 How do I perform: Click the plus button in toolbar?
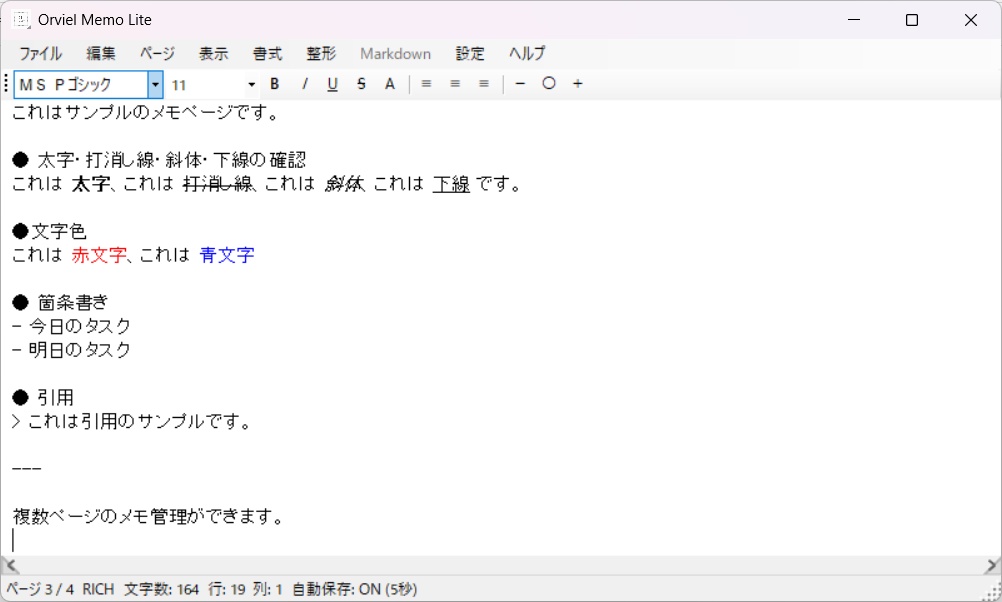pyautogui.click(x=578, y=84)
